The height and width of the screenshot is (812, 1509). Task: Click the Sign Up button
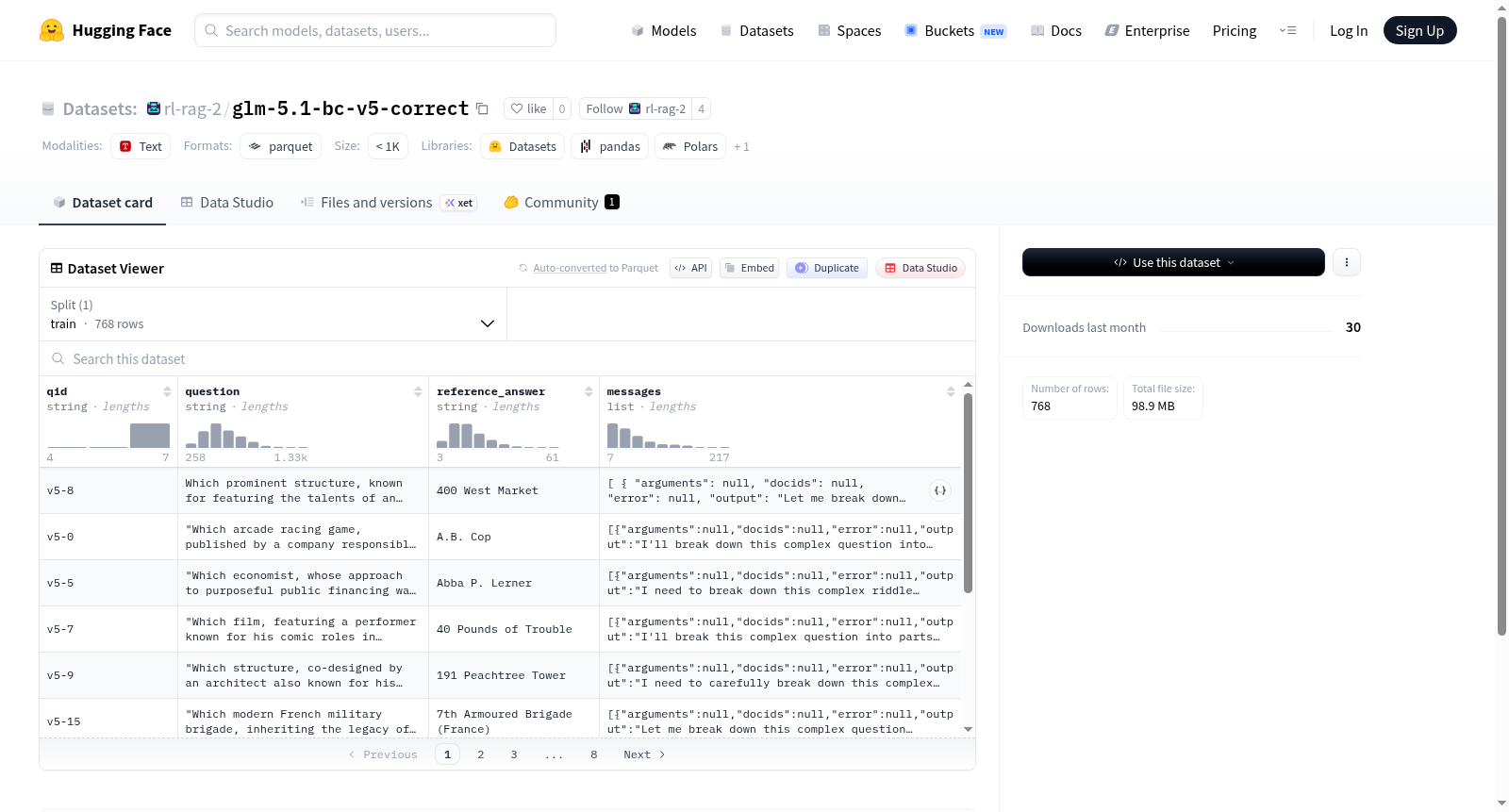pos(1419,30)
